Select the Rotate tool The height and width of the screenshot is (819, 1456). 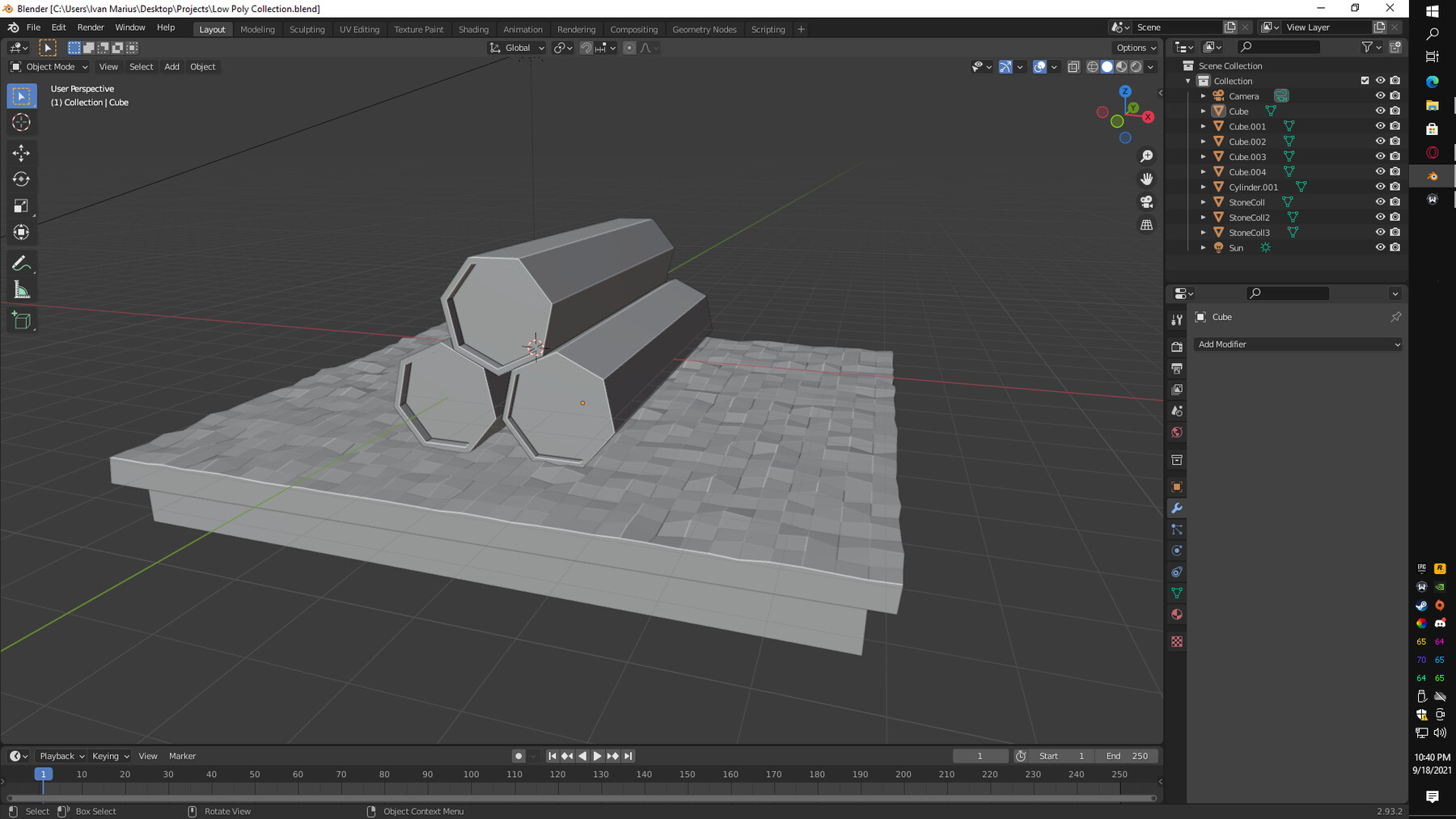(x=22, y=179)
